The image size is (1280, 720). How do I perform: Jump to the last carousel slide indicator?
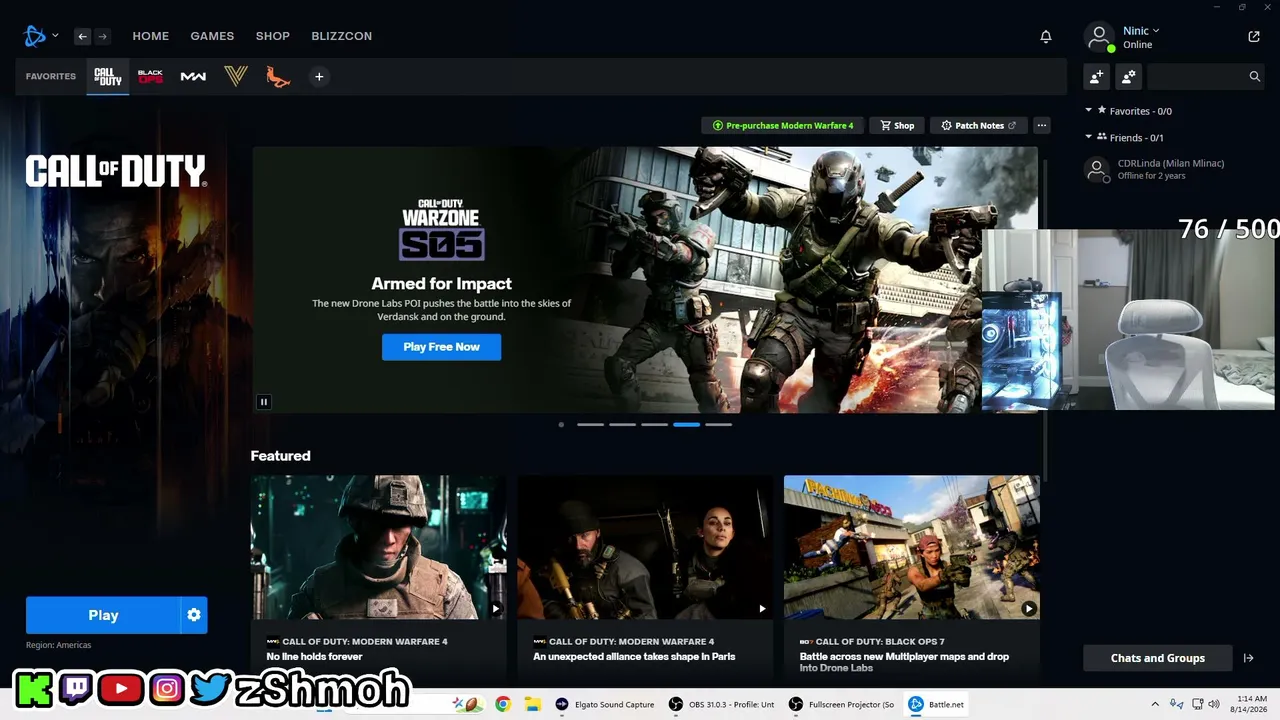(x=718, y=425)
